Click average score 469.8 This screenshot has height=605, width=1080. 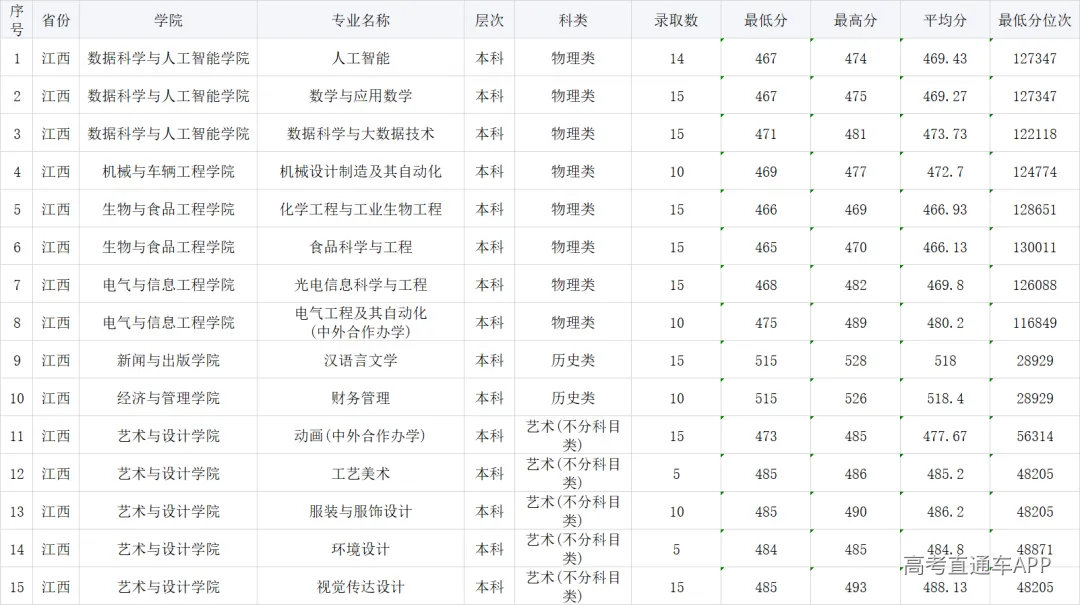point(945,285)
